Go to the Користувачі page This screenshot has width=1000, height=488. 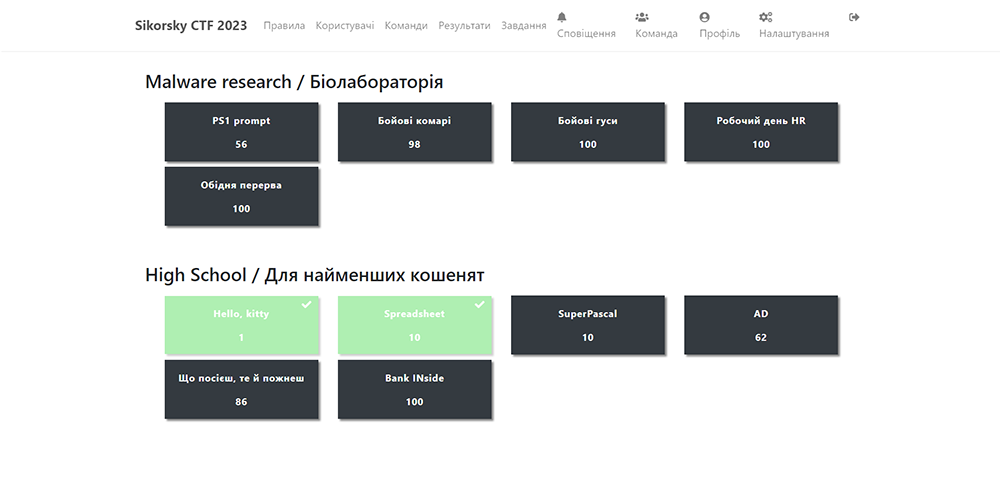pos(344,25)
